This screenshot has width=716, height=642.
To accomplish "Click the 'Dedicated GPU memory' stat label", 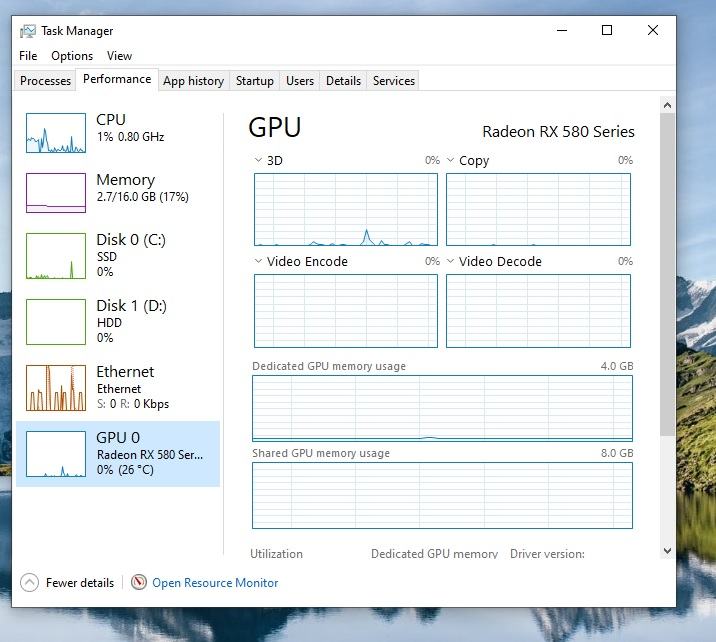I will pyautogui.click(x=434, y=554).
